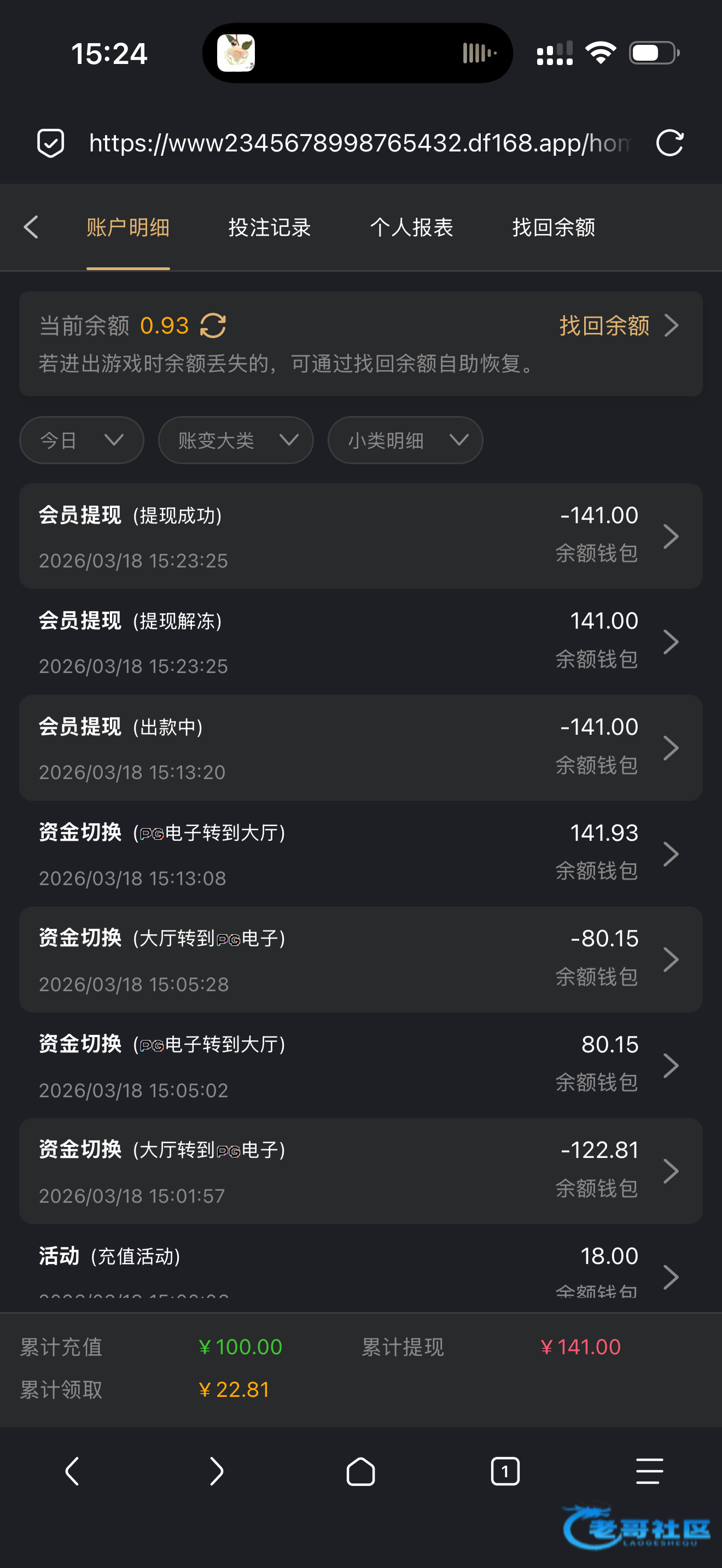The width and height of the screenshot is (722, 1568).
Task: Tap the security shield icon in address bar
Action: point(50,143)
